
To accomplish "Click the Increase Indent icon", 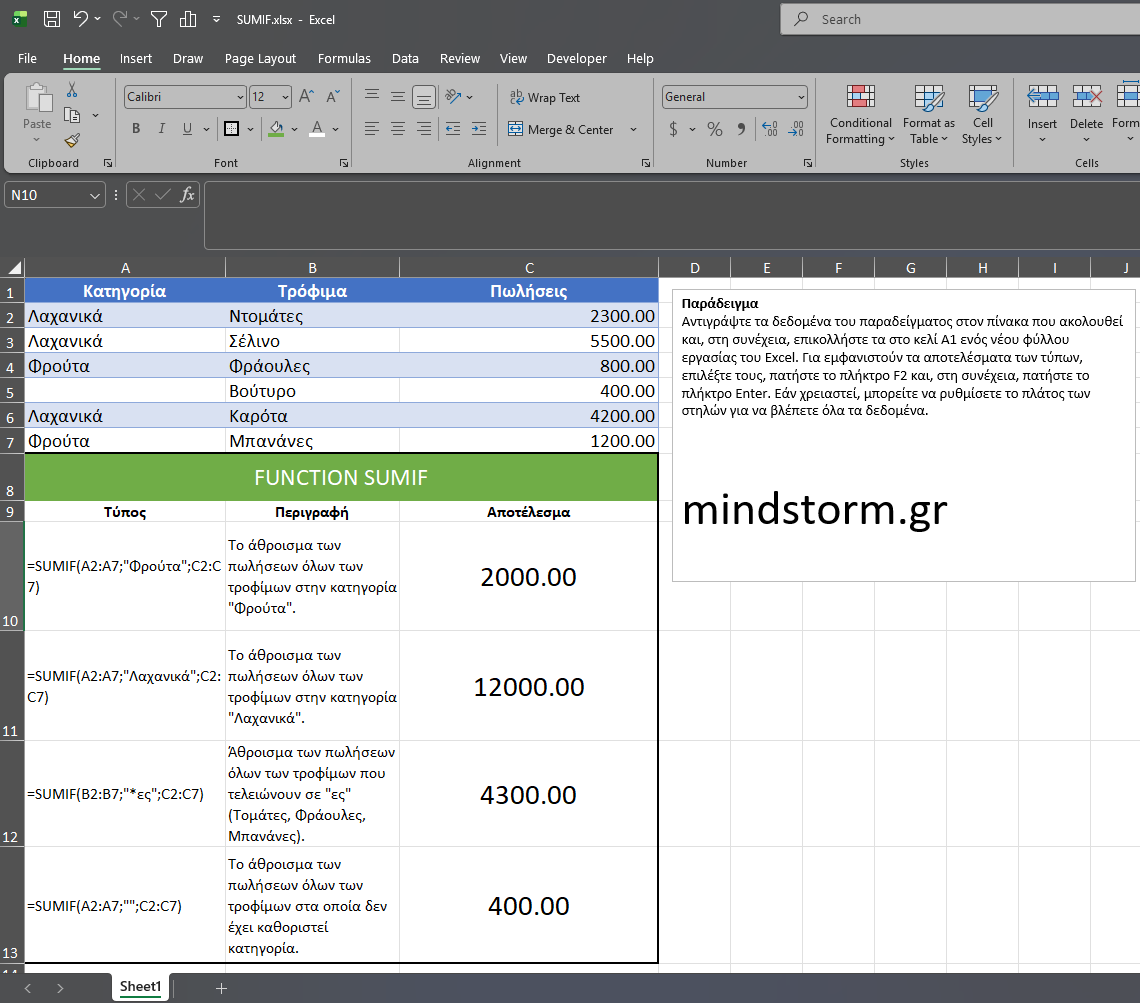I will click(477, 129).
